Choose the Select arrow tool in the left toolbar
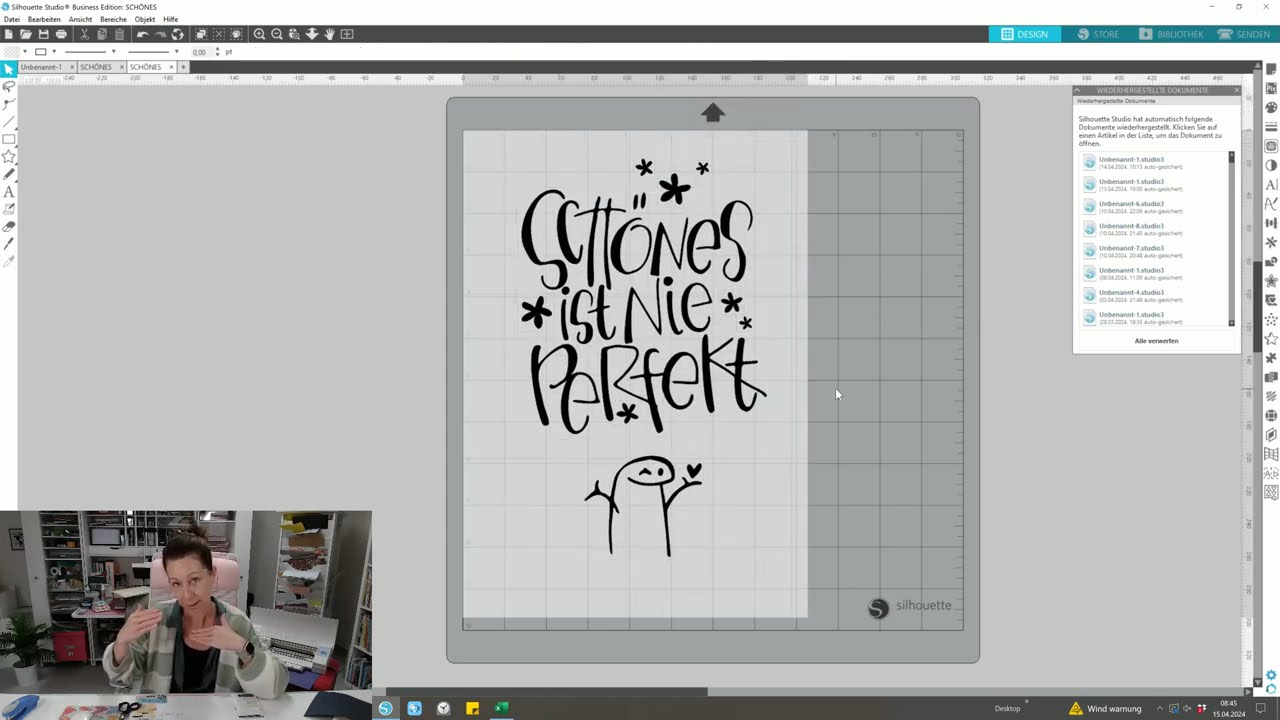 click(x=9, y=69)
